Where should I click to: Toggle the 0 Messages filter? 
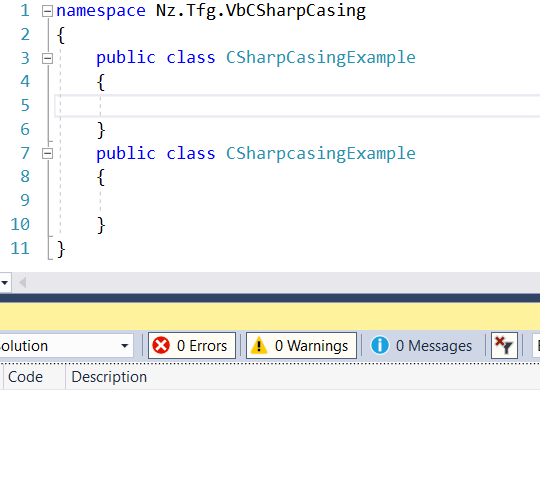point(422,345)
